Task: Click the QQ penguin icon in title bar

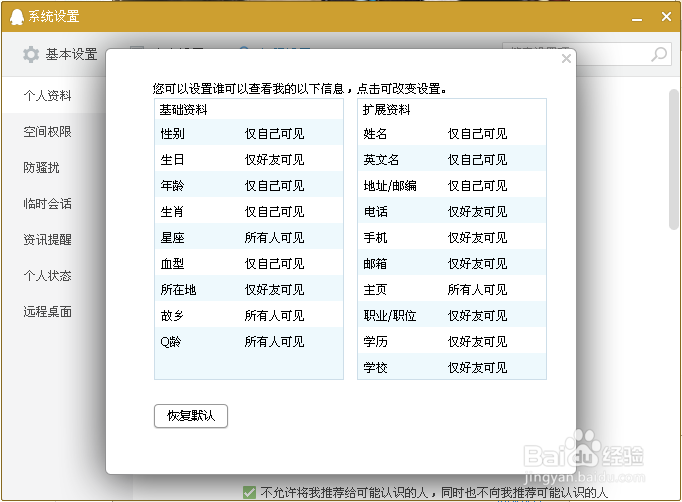Action: click(17, 17)
